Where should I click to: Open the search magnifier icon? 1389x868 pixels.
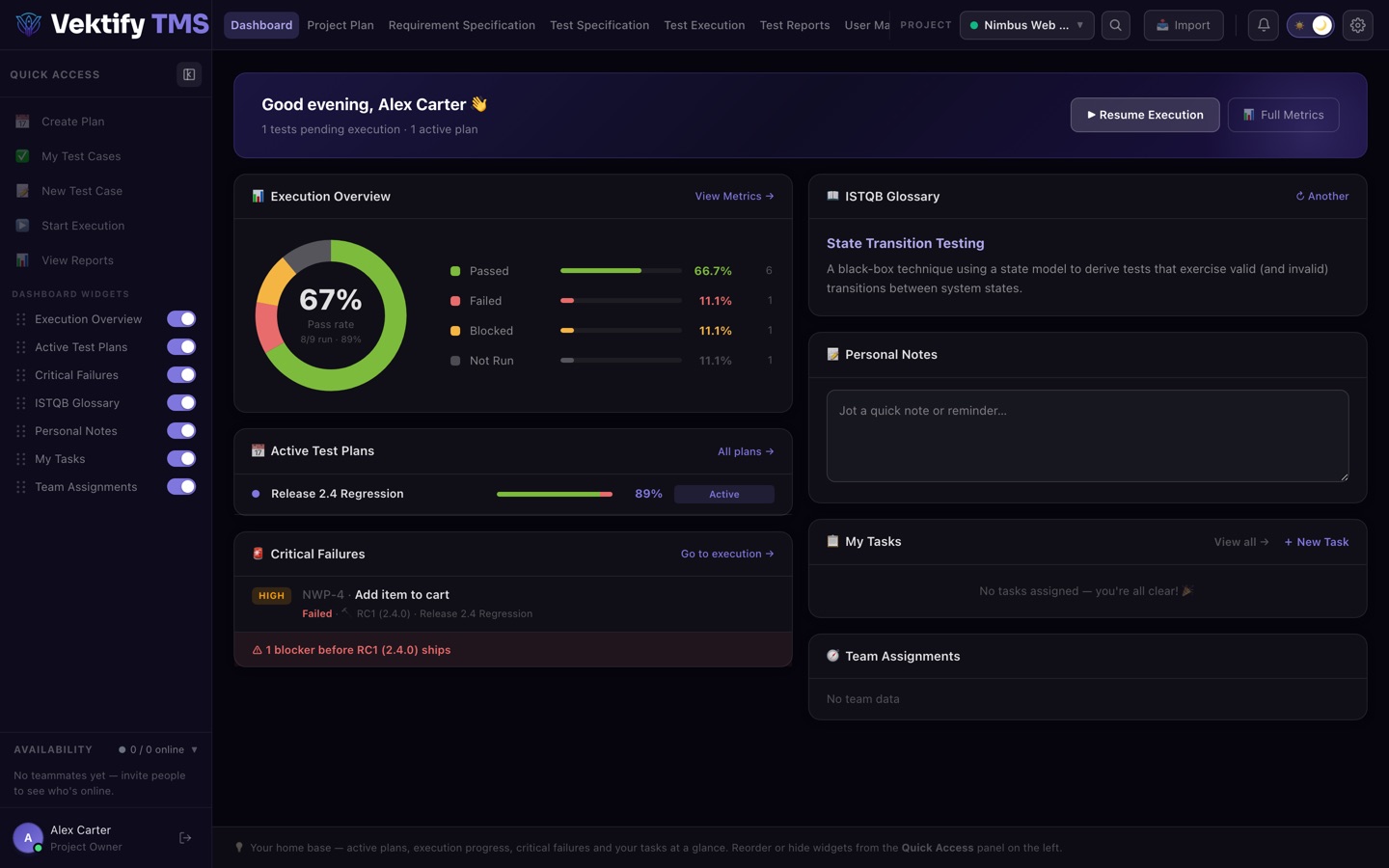pos(1115,25)
